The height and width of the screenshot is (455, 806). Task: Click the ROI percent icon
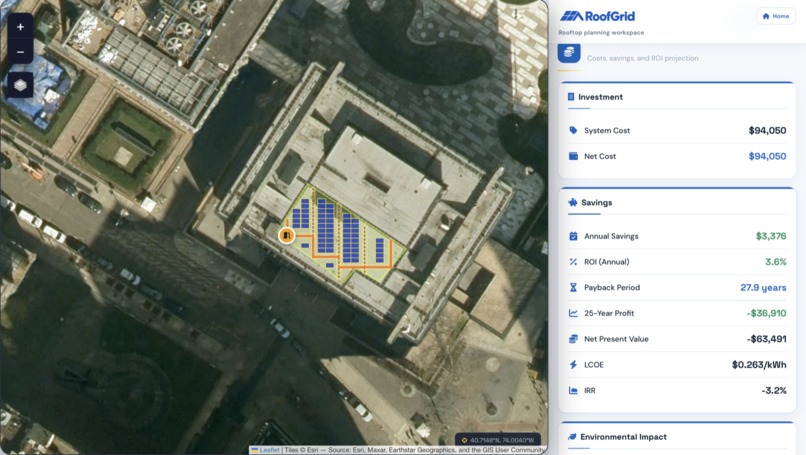(573, 262)
